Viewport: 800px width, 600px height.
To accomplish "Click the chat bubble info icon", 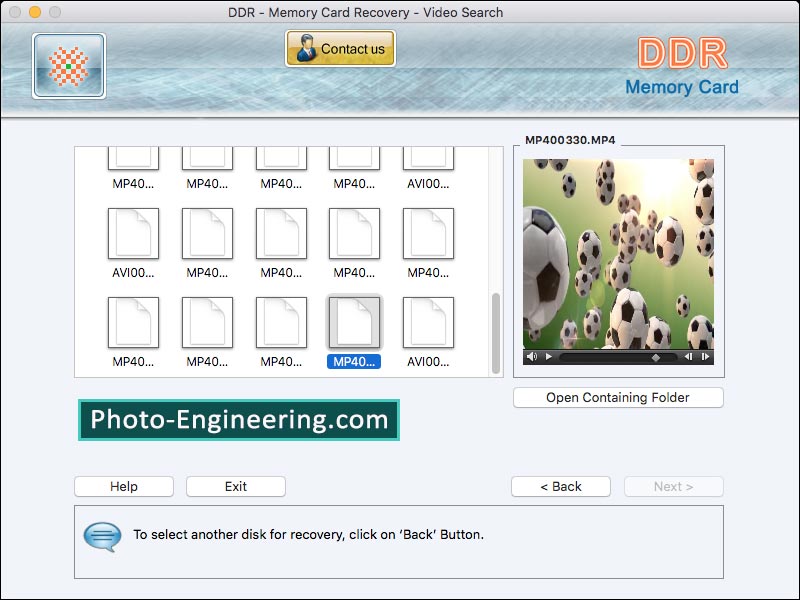I will (x=106, y=534).
